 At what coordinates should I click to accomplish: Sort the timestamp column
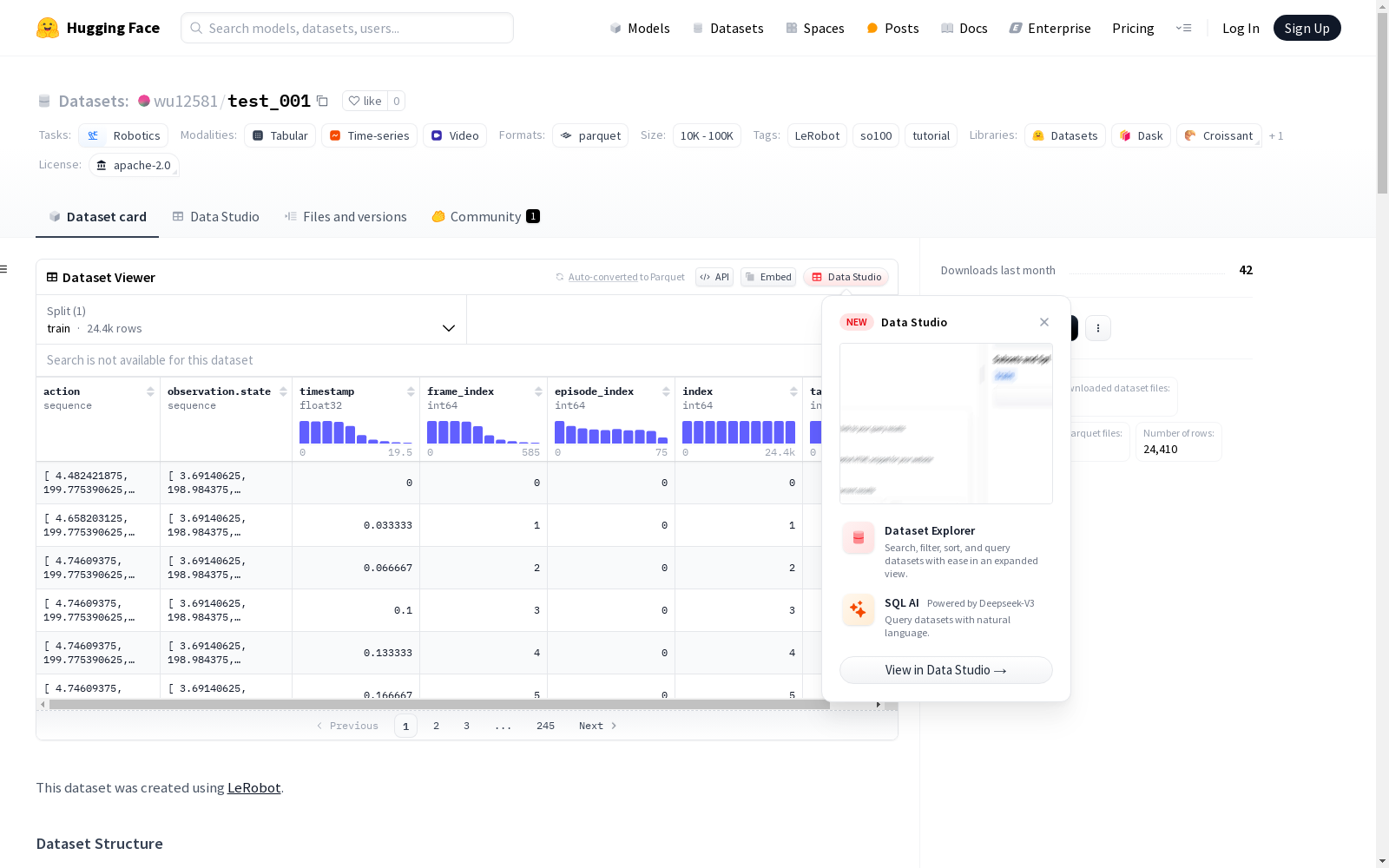point(411,391)
